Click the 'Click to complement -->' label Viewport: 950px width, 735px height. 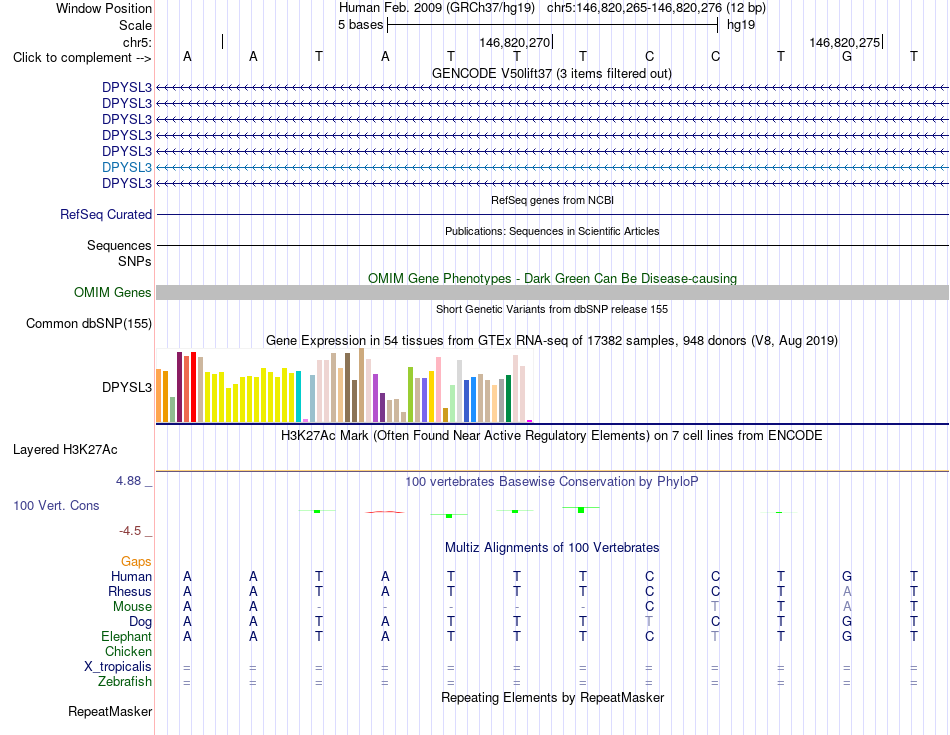(82, 58)
